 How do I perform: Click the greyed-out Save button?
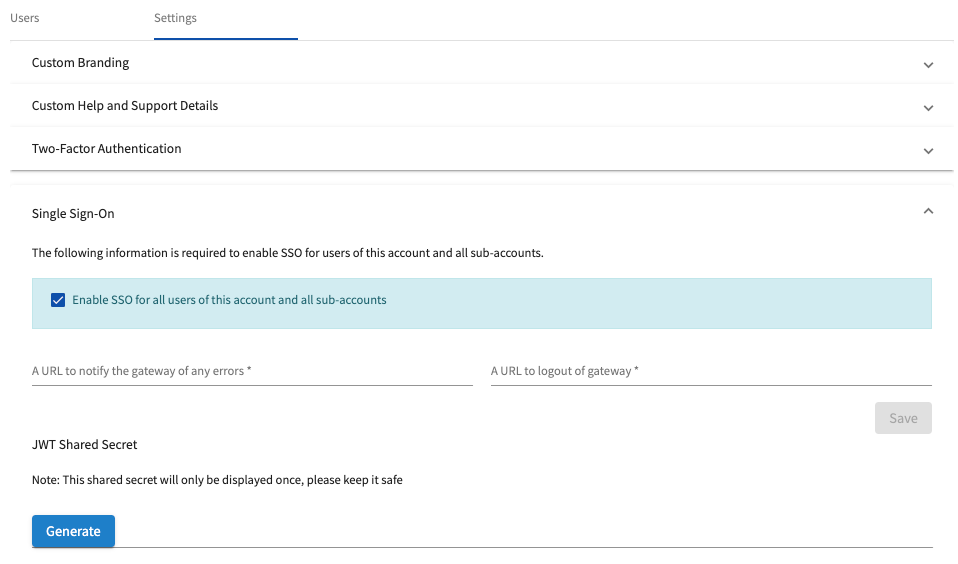(903, 418)
